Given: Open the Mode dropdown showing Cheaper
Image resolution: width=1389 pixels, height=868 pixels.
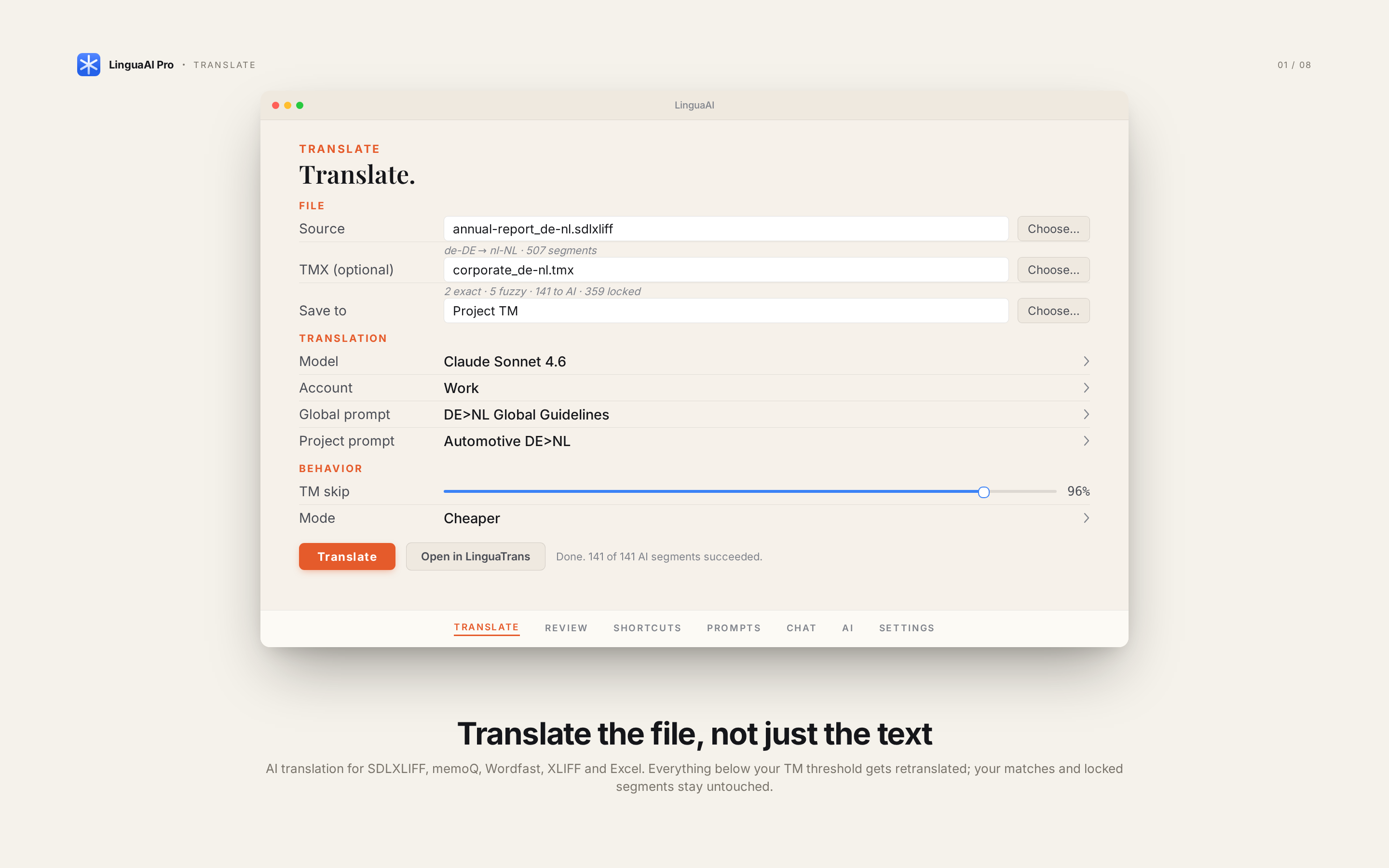Looking at the screenshot, I should tap(694, 518).
